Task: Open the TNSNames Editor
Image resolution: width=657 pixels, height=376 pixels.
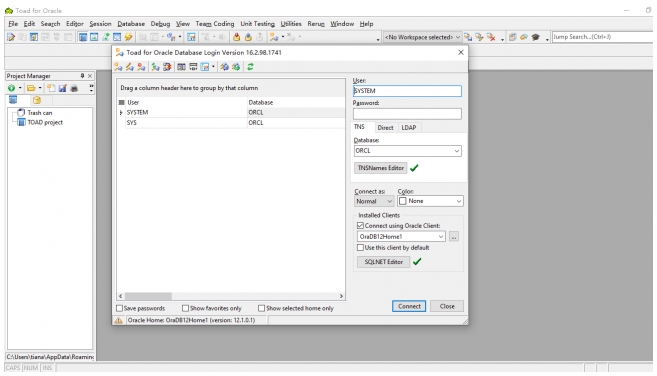Action: point(380,168)
